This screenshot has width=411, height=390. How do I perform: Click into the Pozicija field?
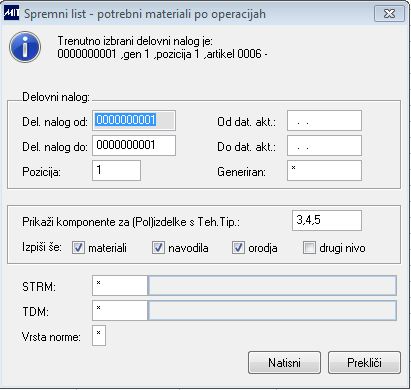(x=116, y=170)
